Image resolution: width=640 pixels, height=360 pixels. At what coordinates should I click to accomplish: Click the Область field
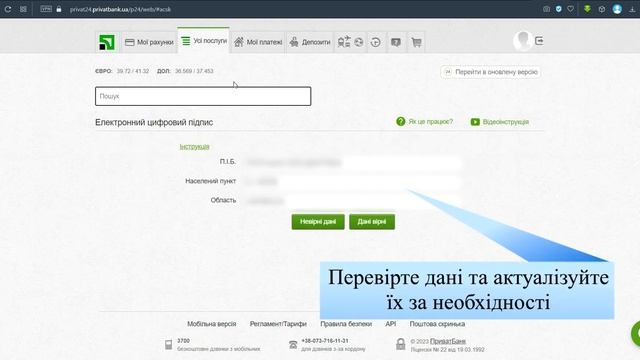coord(352,200)
